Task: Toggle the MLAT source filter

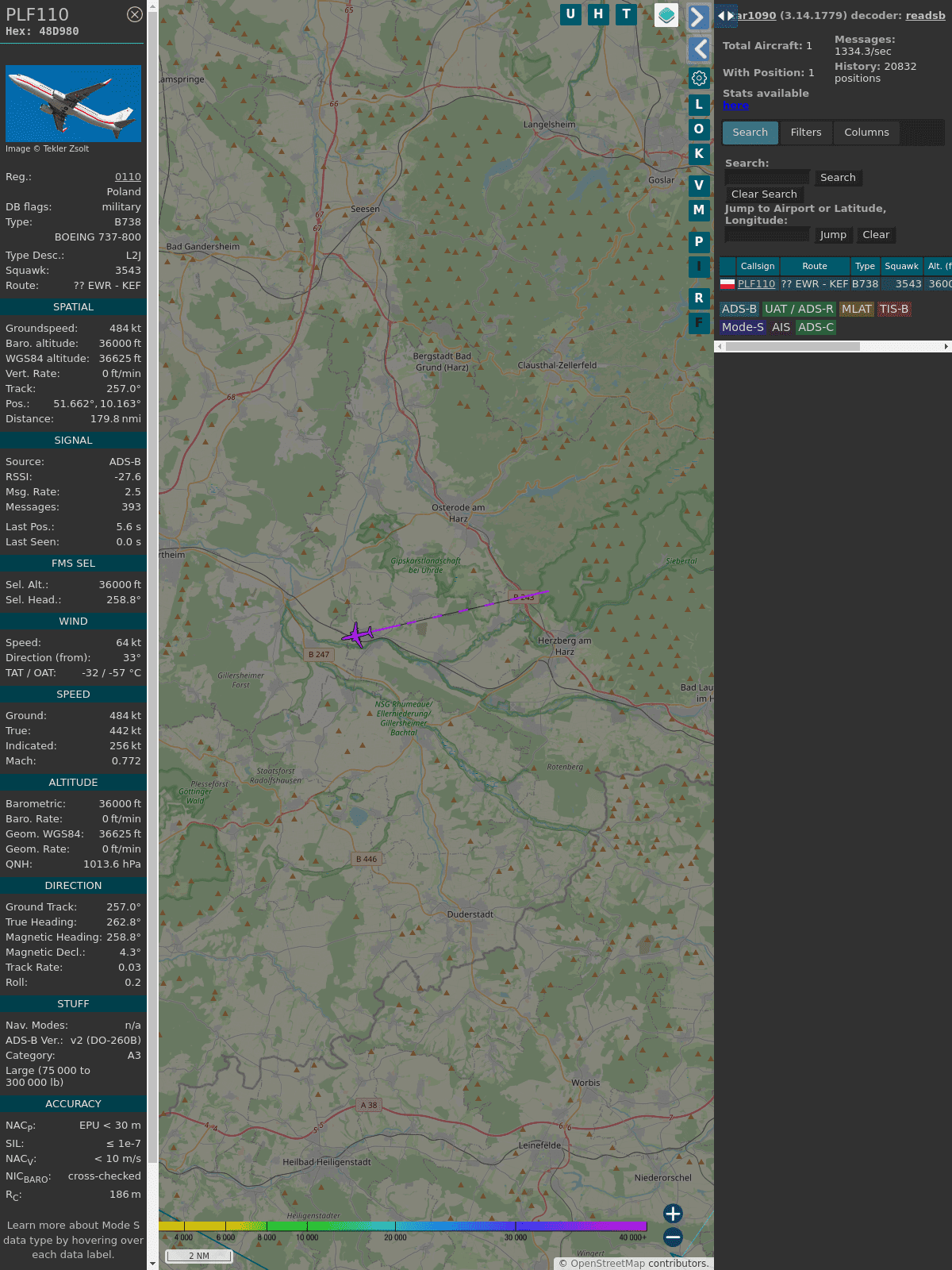Action: click(856, 309)
